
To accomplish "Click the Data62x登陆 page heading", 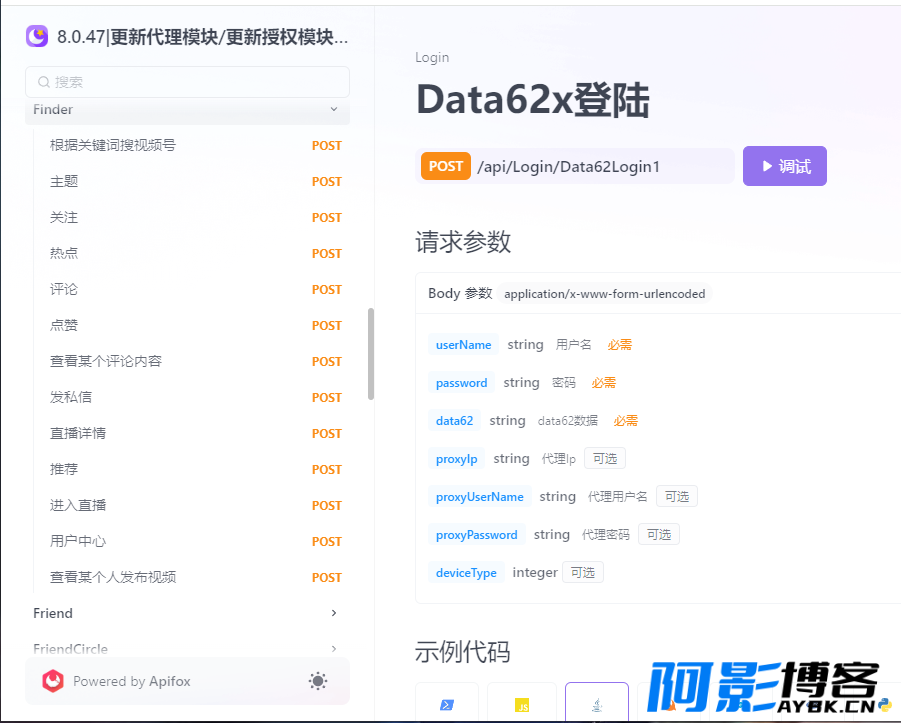I will click(x=533, y=100).
